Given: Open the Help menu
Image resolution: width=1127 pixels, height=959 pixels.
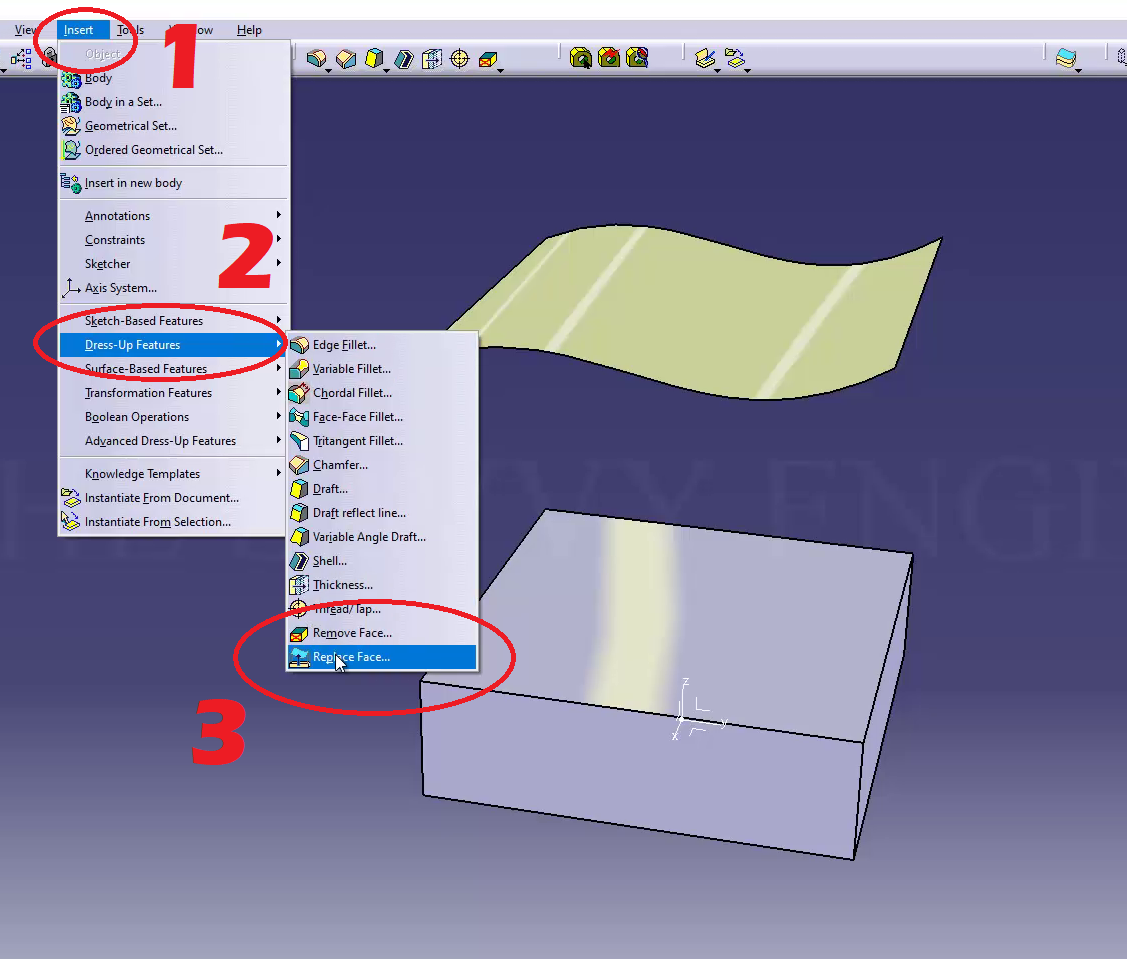Looking at the screenshot, I should point(249,30).
